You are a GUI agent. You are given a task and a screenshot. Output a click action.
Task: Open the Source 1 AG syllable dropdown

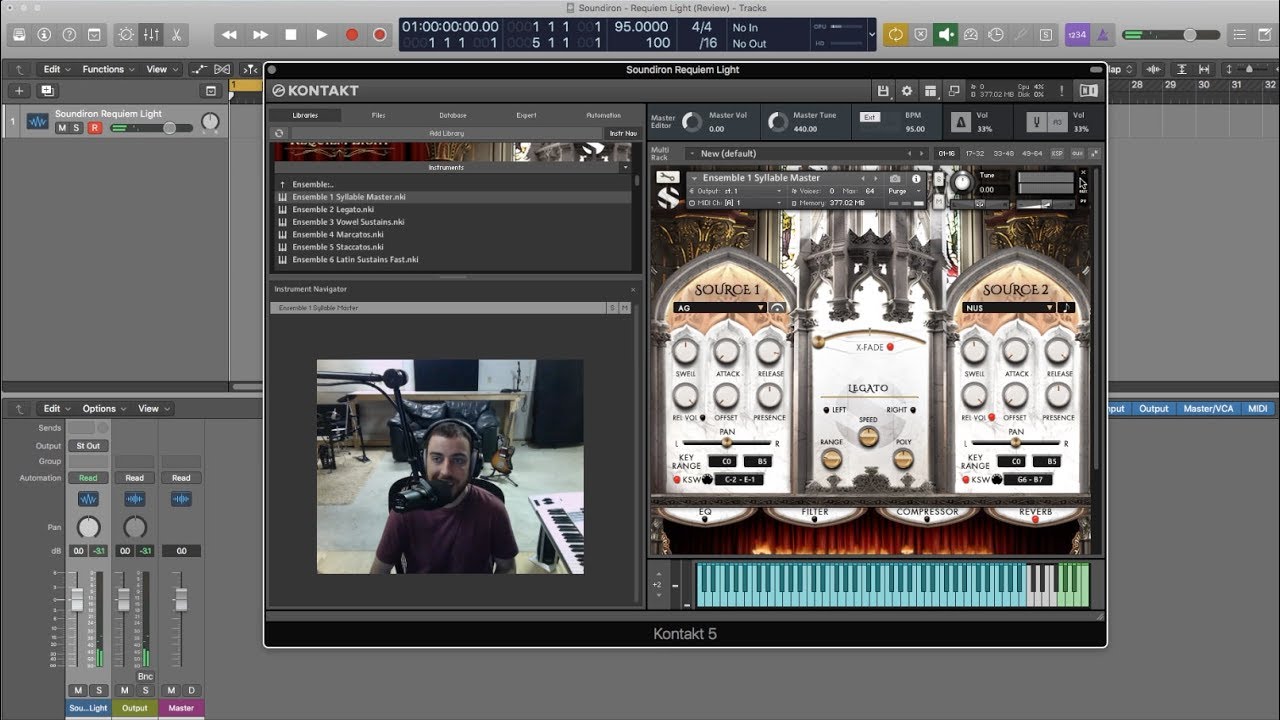[x=720, y=308]
